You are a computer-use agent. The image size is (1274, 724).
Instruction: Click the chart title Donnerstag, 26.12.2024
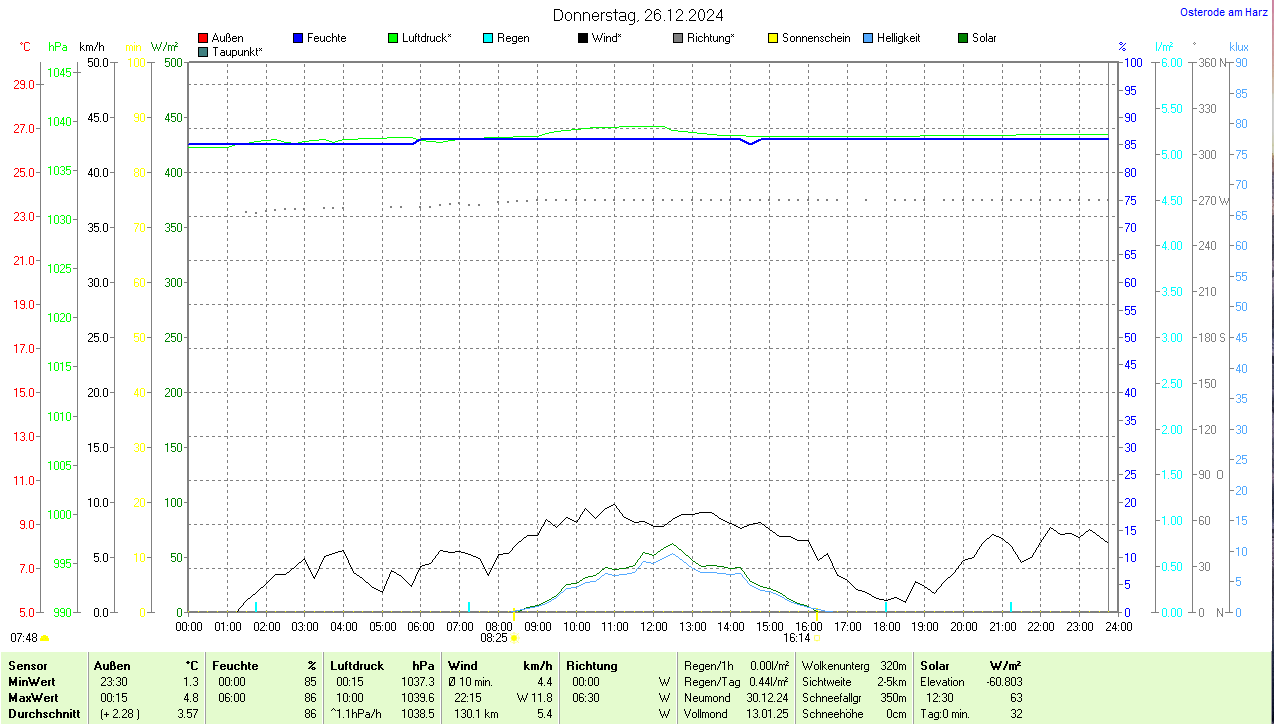tap(640, 15)
